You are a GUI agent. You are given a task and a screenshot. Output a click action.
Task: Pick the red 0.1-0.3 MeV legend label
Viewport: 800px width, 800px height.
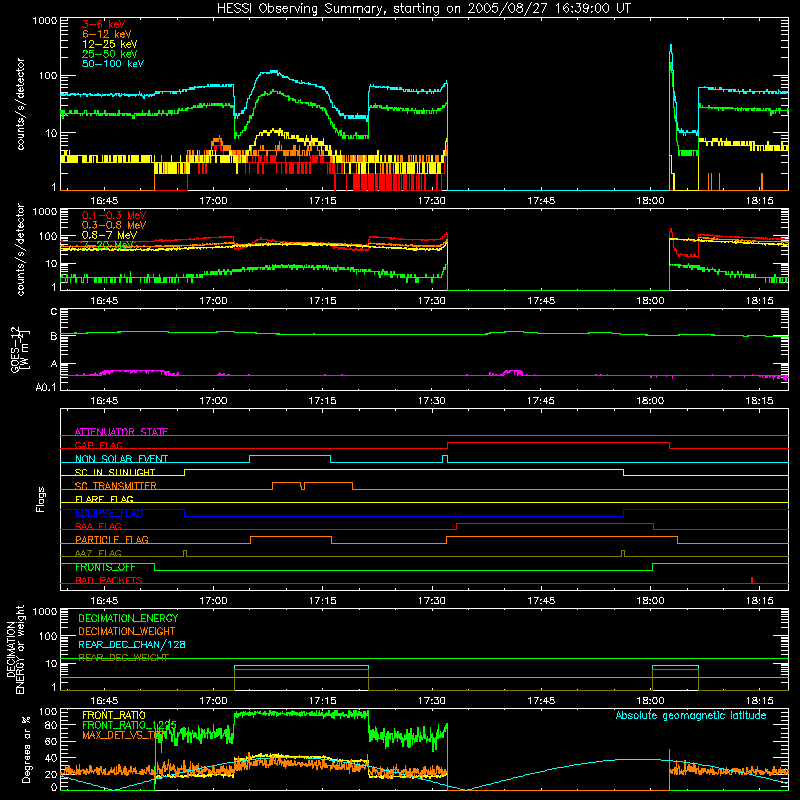pos(114,215)
